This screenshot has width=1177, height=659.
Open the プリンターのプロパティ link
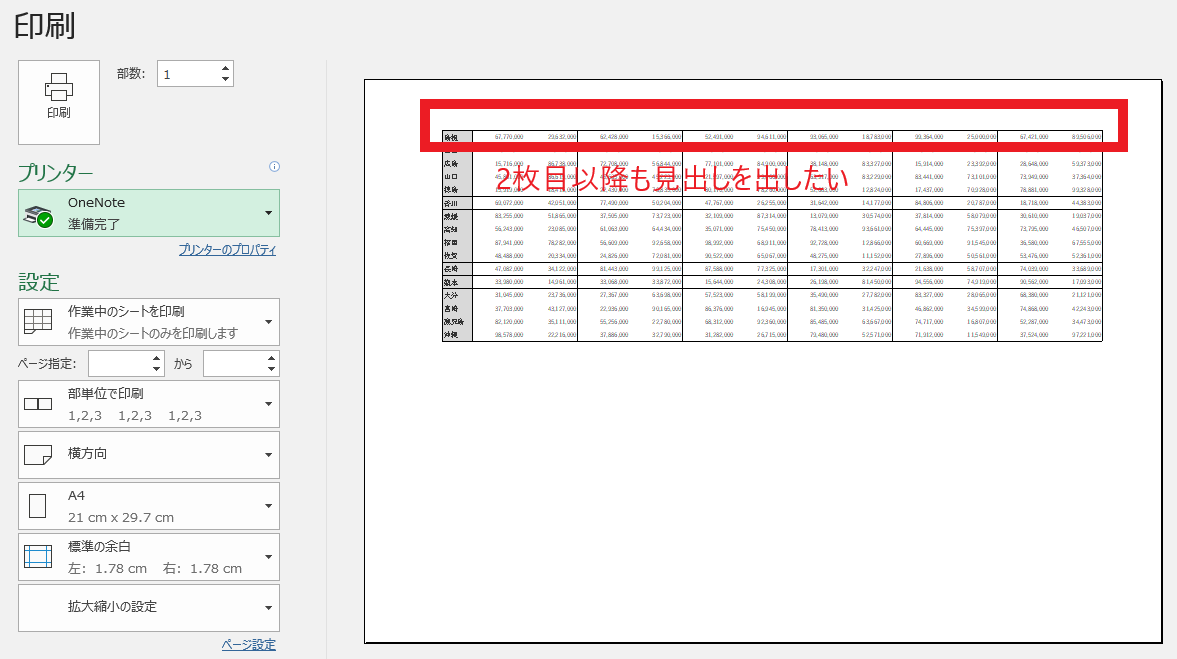pyautogui.click(x=227, y=250)
